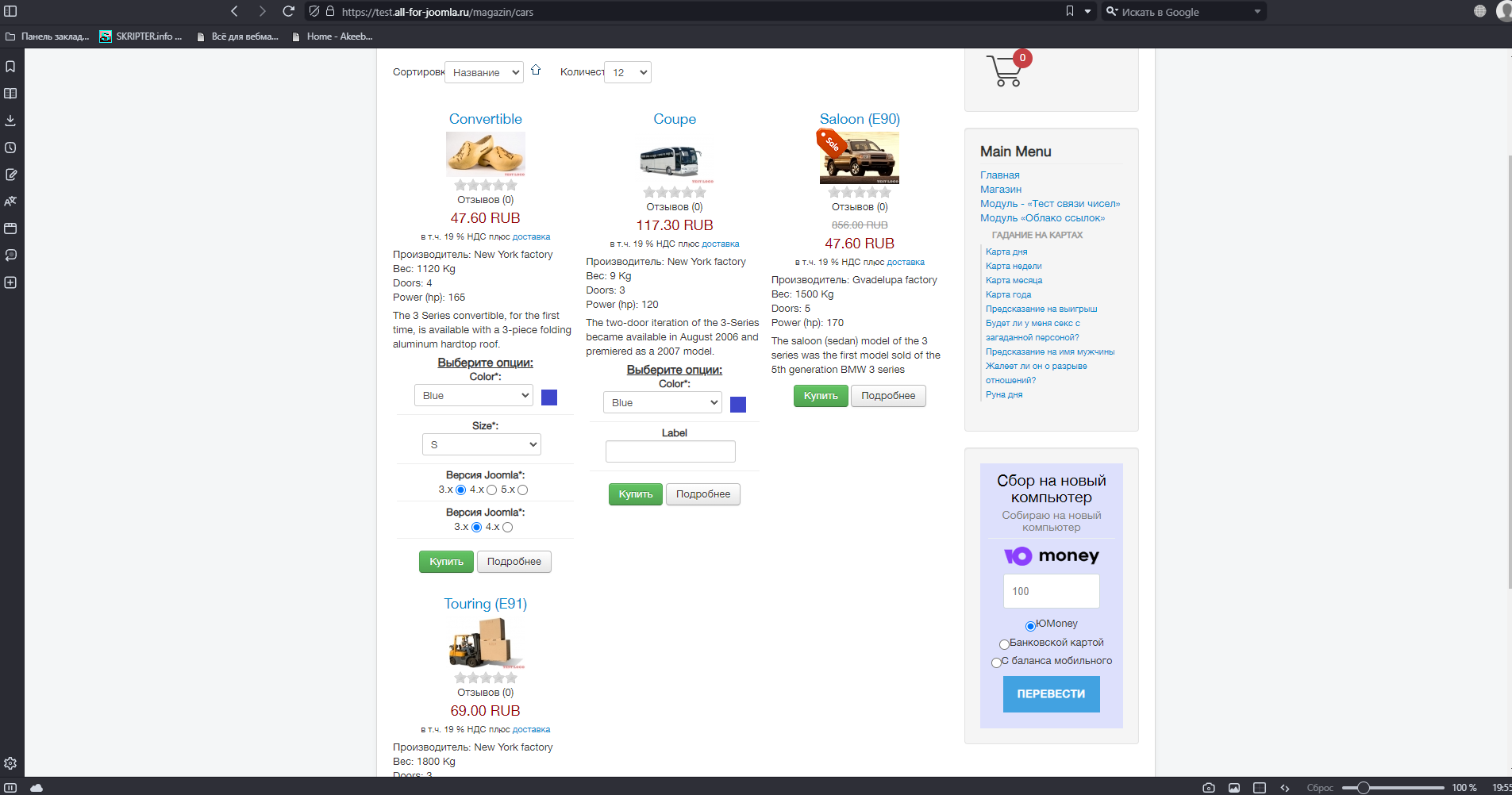Choose С баланса мобильного payment method
The height and width of the screenshot is (795, 1512).
point(996,662)
